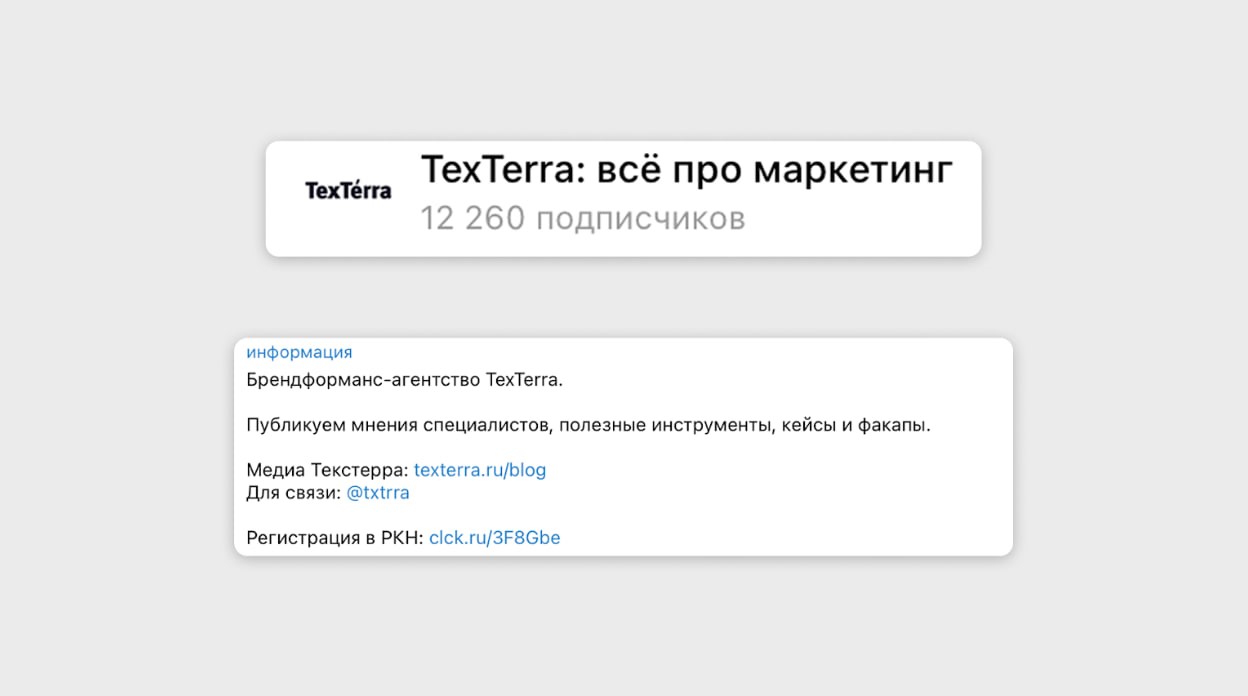Click the 'Регистрация в РКН:' label
Image resolution: width=1248 pixels, height=696 pixels.
click(x=335, y=538)
